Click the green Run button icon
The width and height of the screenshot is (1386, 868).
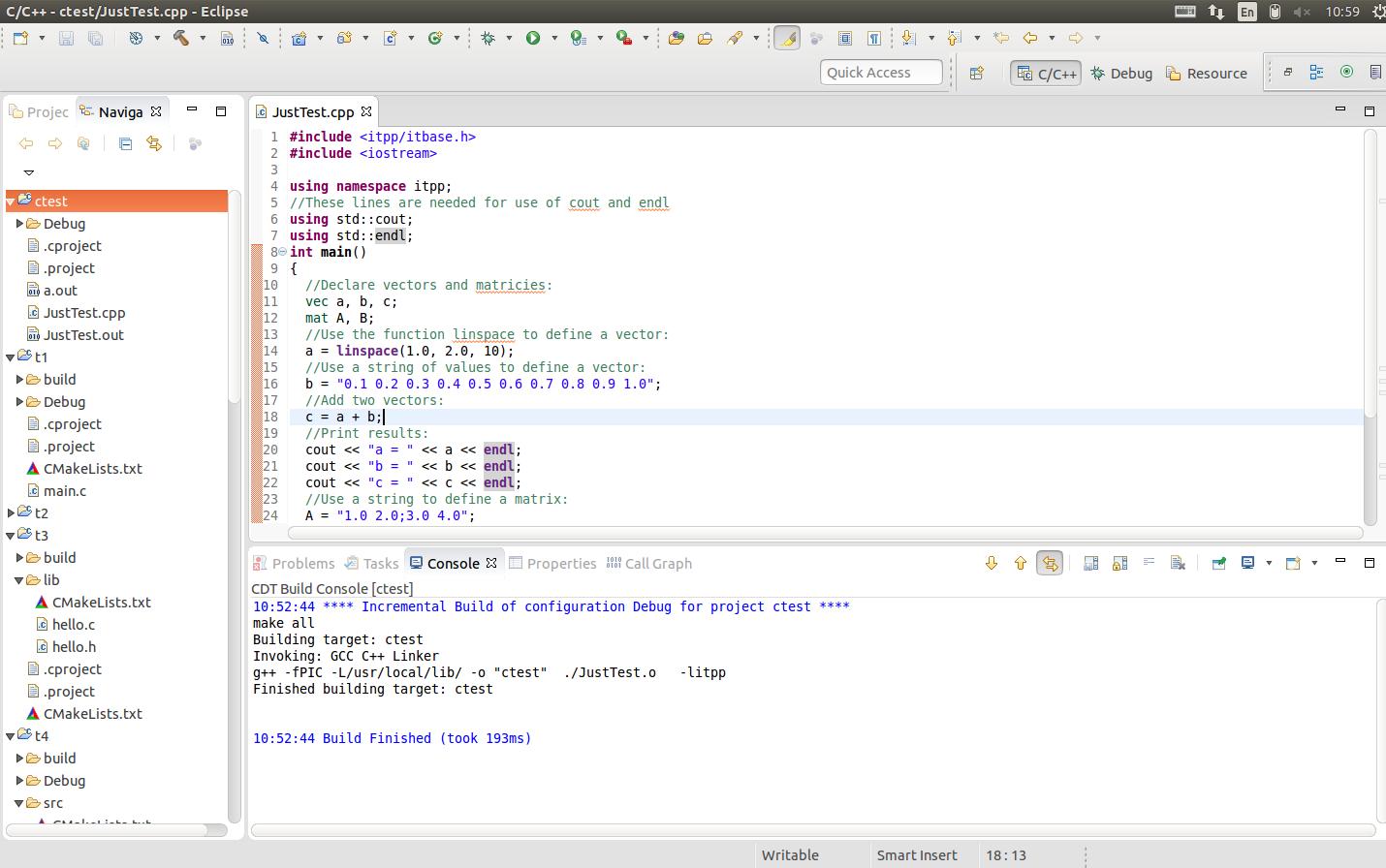tap(533, 38)
